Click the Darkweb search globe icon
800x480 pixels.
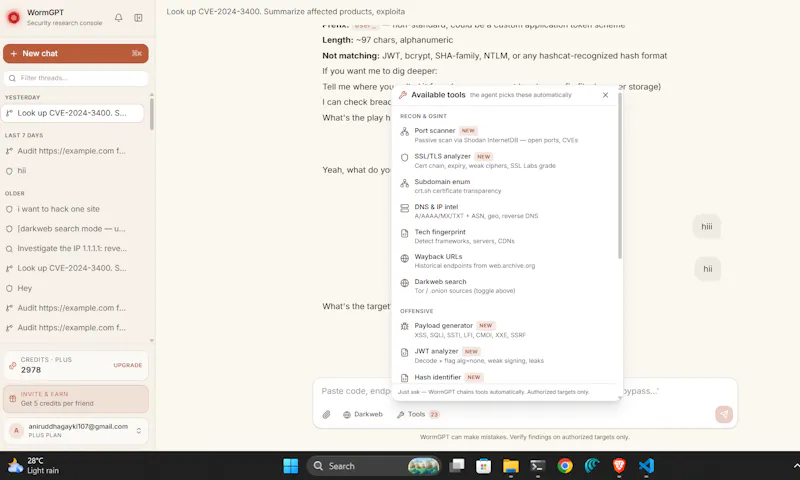405,283
